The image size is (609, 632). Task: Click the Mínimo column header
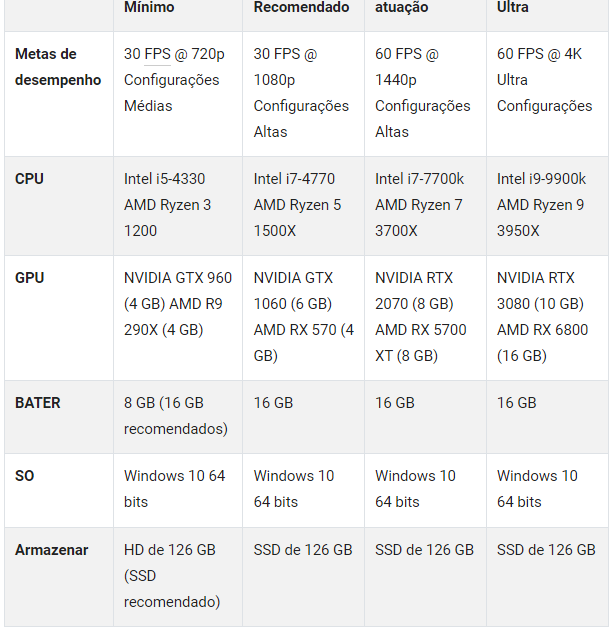pyautogui.click(x=149, y=8)
